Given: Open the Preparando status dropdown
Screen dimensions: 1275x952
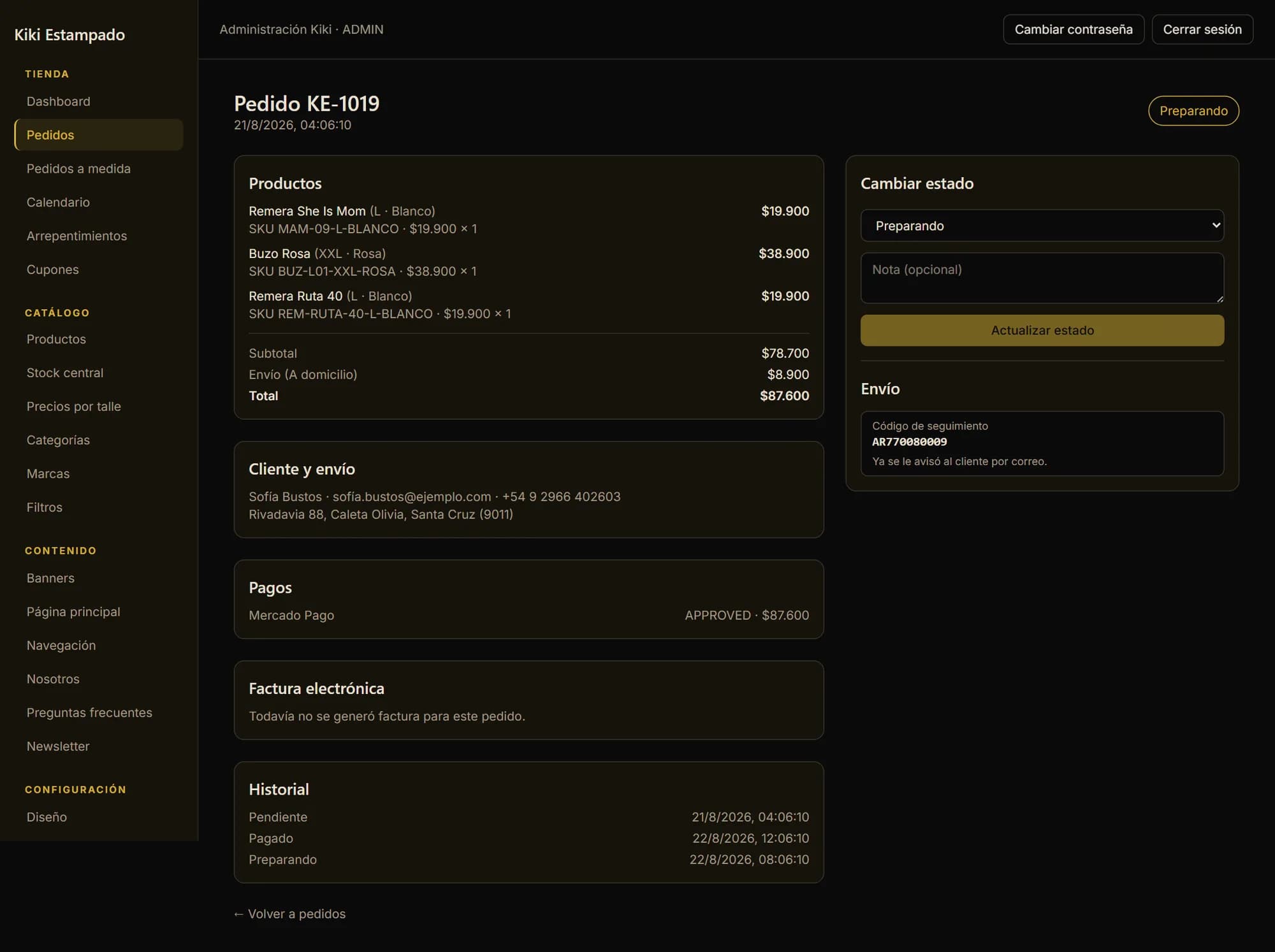Looking at the screenshot, I should 1042,226.
